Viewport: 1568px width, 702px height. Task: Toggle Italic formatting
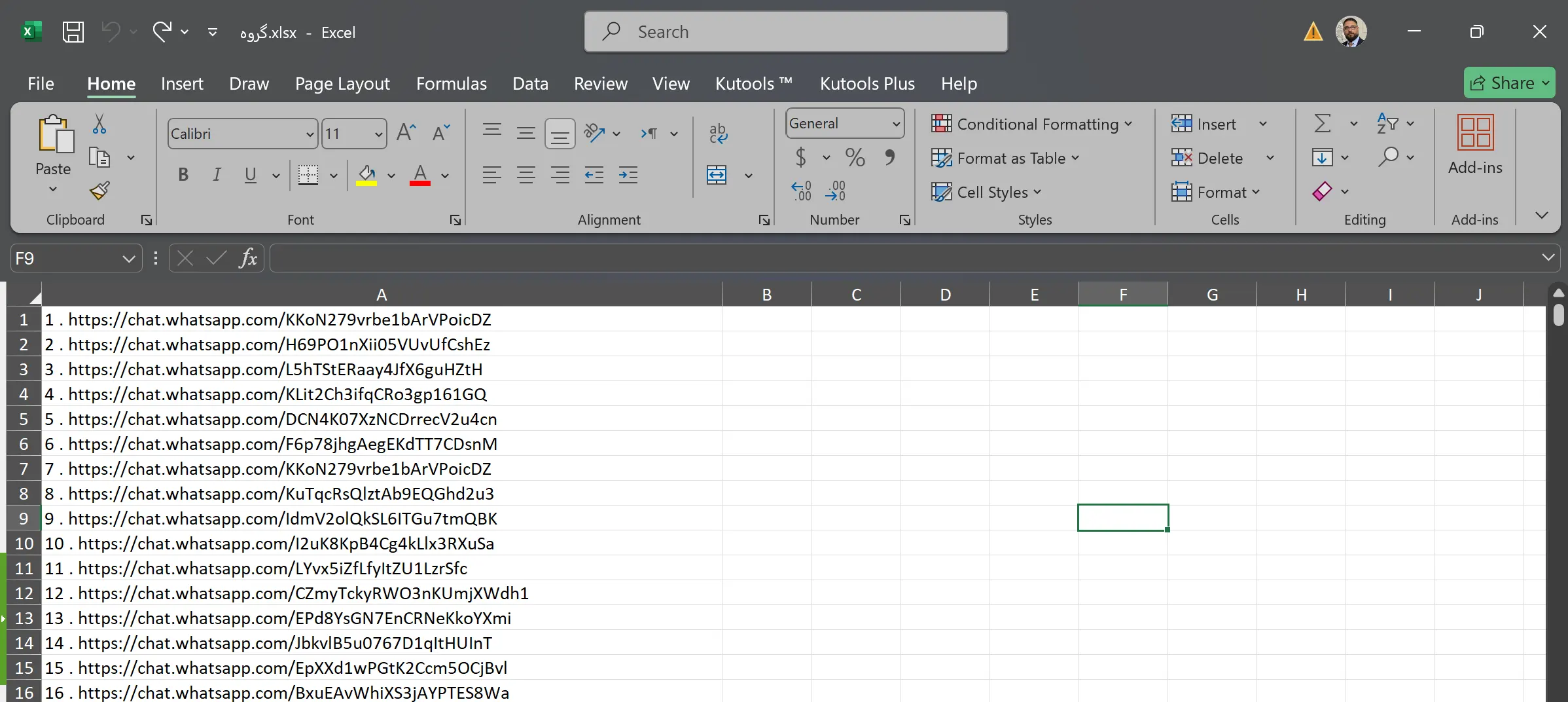[x=217, y=175]
